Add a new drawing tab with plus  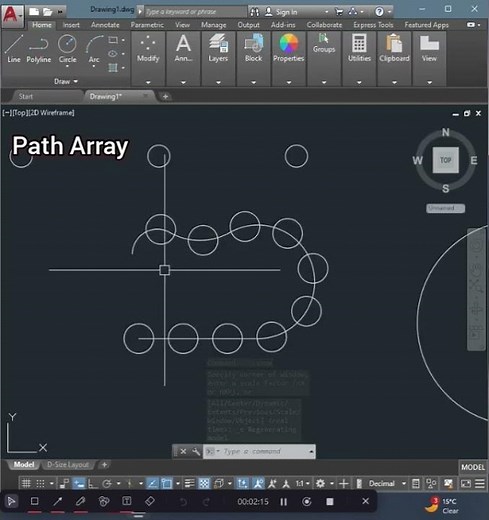[165, 97]
